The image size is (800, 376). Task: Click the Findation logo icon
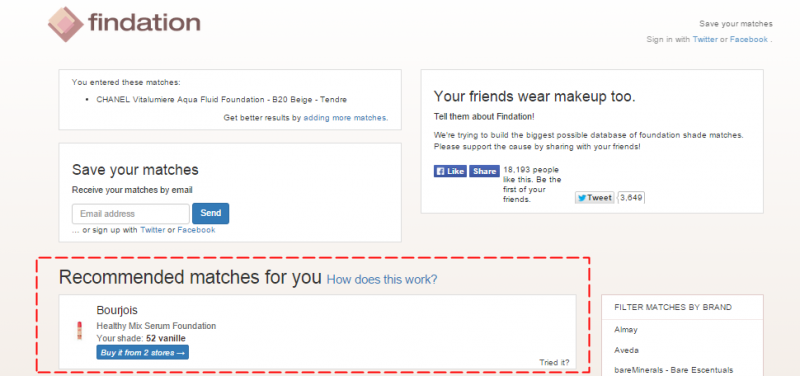pos(65,23)
